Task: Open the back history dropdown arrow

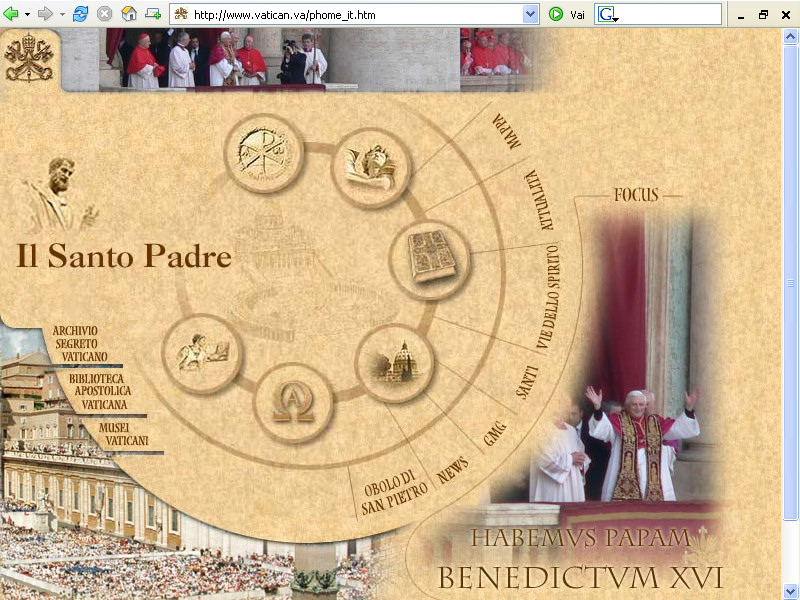Action: [x=27, y=14]
